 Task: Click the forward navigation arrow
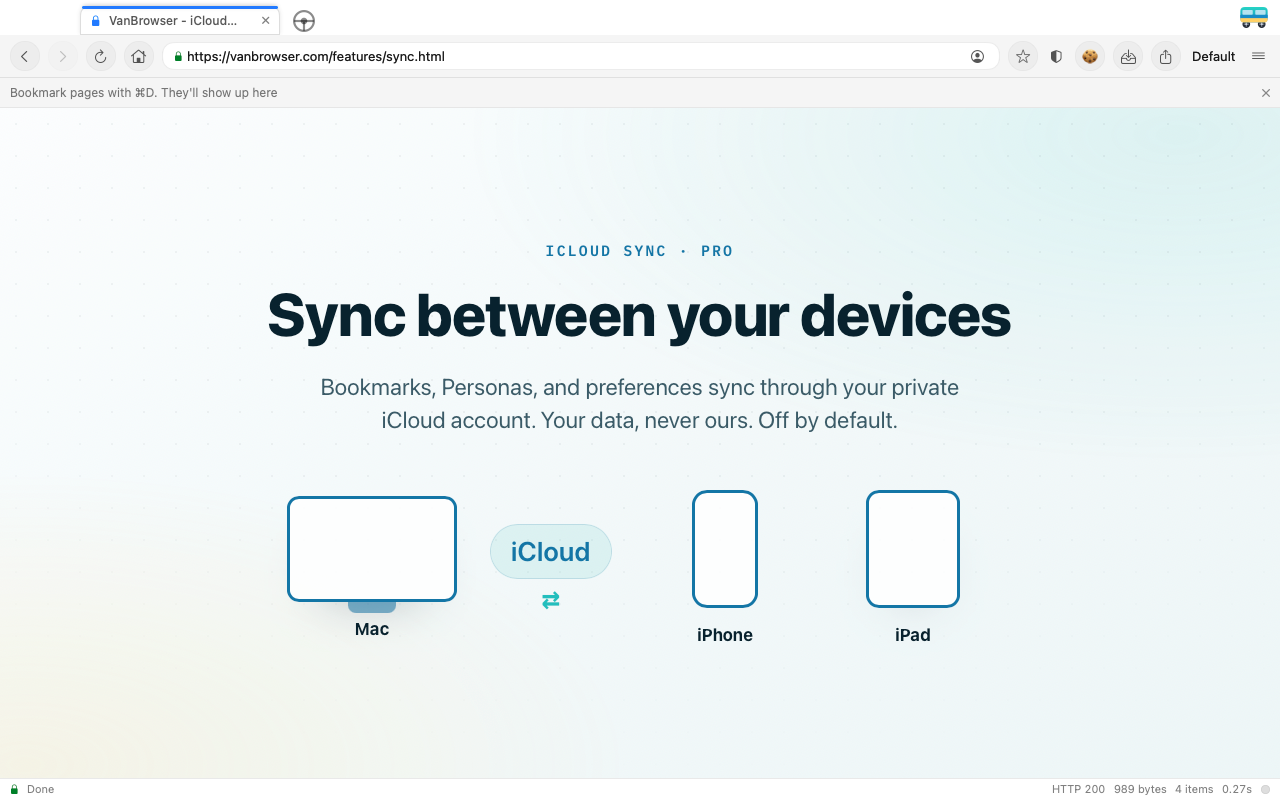[x=62, y=57]
